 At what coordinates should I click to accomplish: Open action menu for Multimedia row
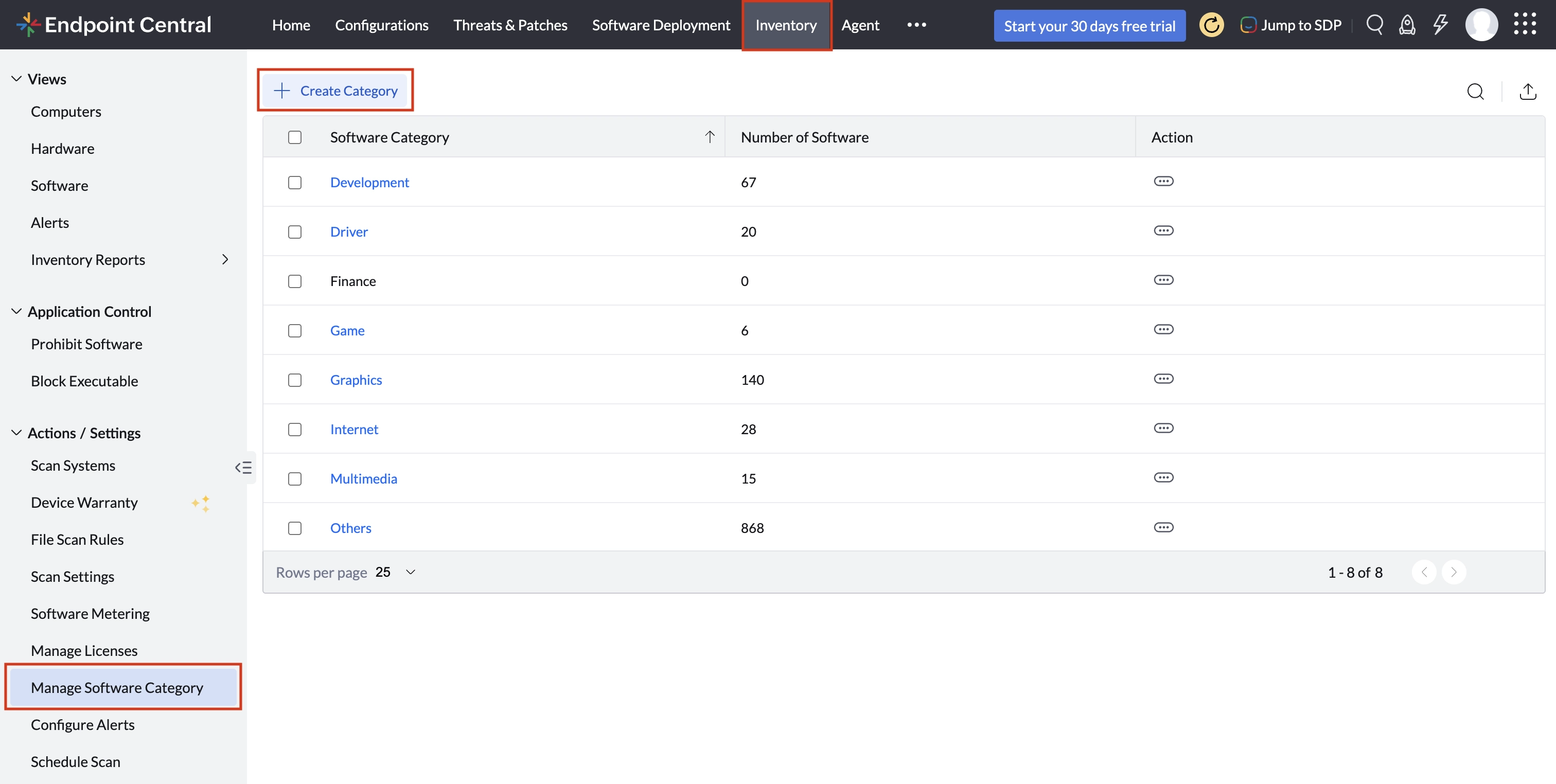pyautogui.click(x=1163, y=478)
